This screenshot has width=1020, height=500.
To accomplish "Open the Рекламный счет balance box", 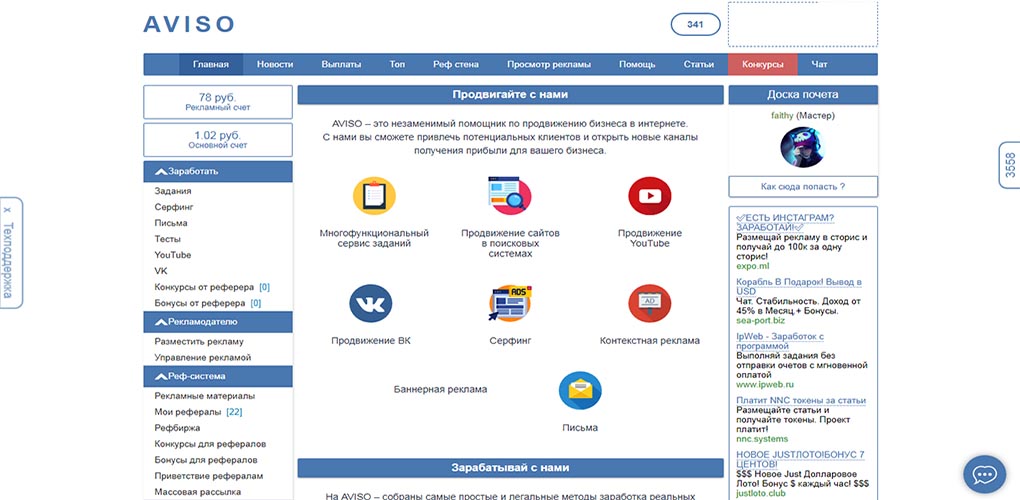I will 218,102.
